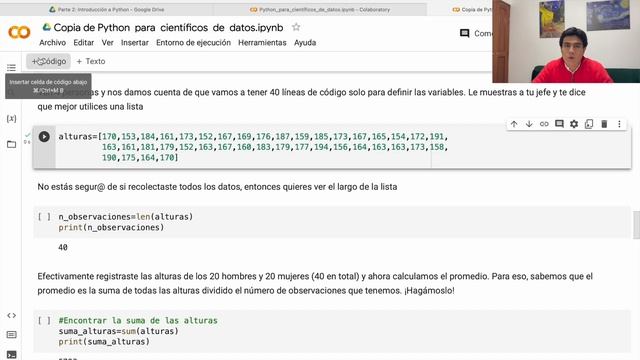Click the print(n_observaciones) code line
640x360 pixels.
point(111,227)
